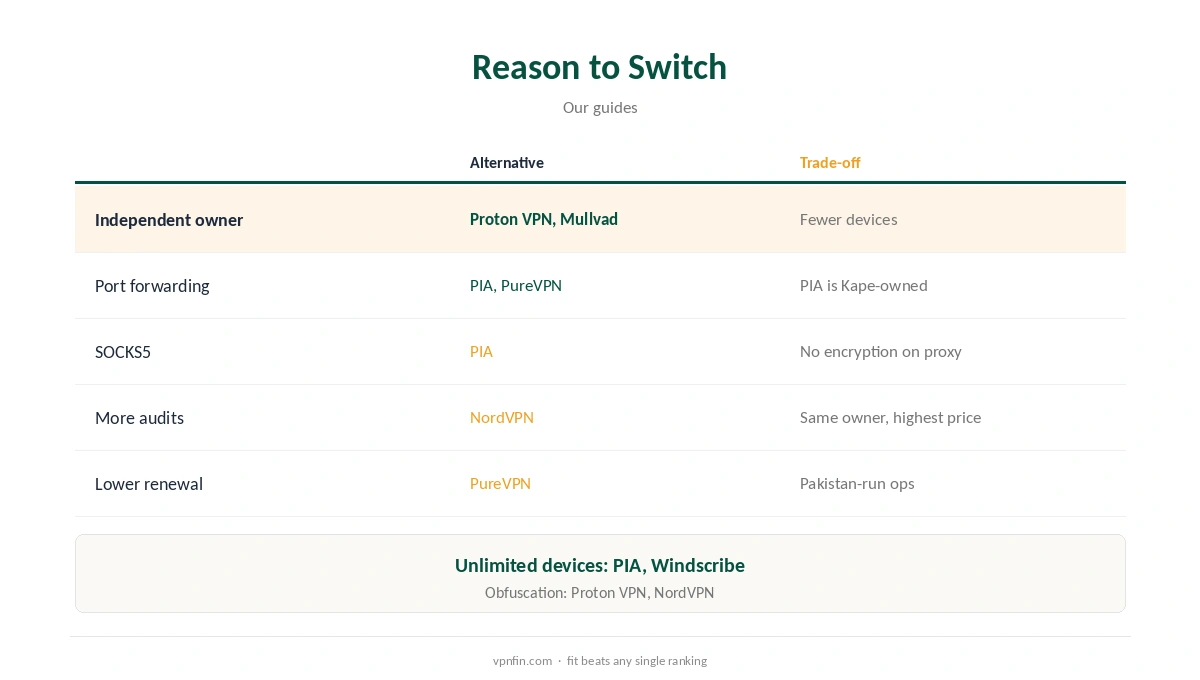Click the orange 'PIA' cell in the SOCKS5 row

(x=481, y=352)
